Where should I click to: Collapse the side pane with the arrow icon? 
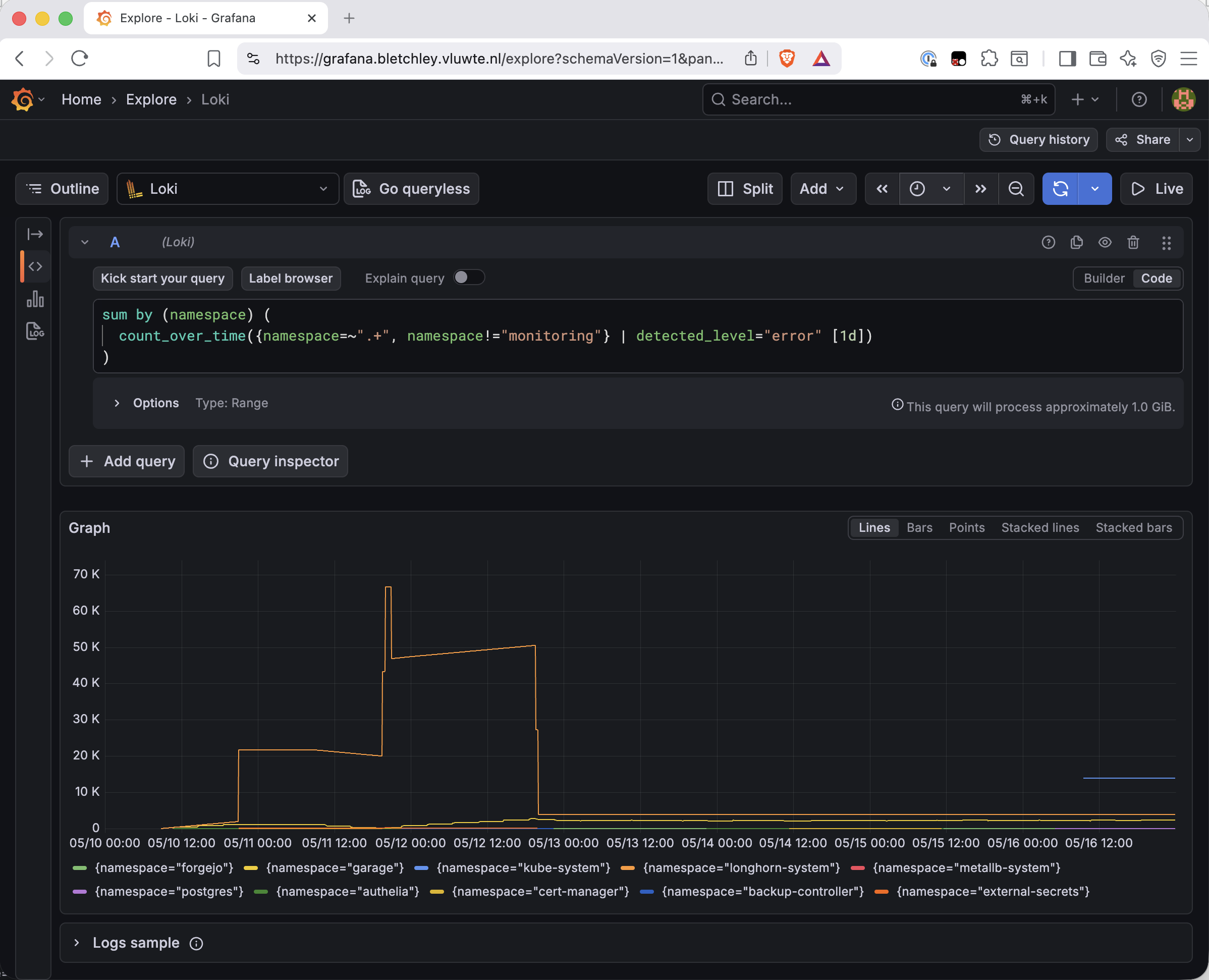click(x=35, y=234)
